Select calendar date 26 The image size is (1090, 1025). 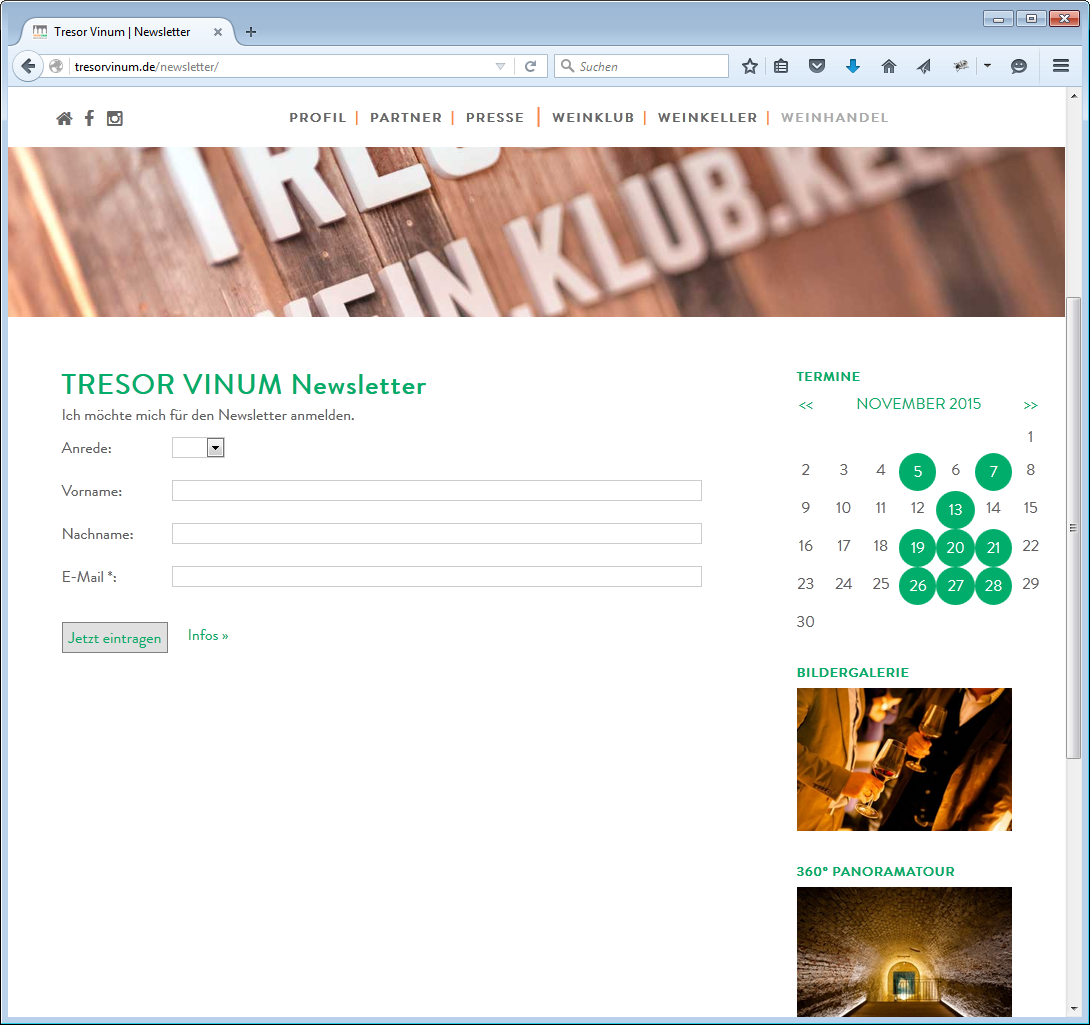click(x=918, y=586)
